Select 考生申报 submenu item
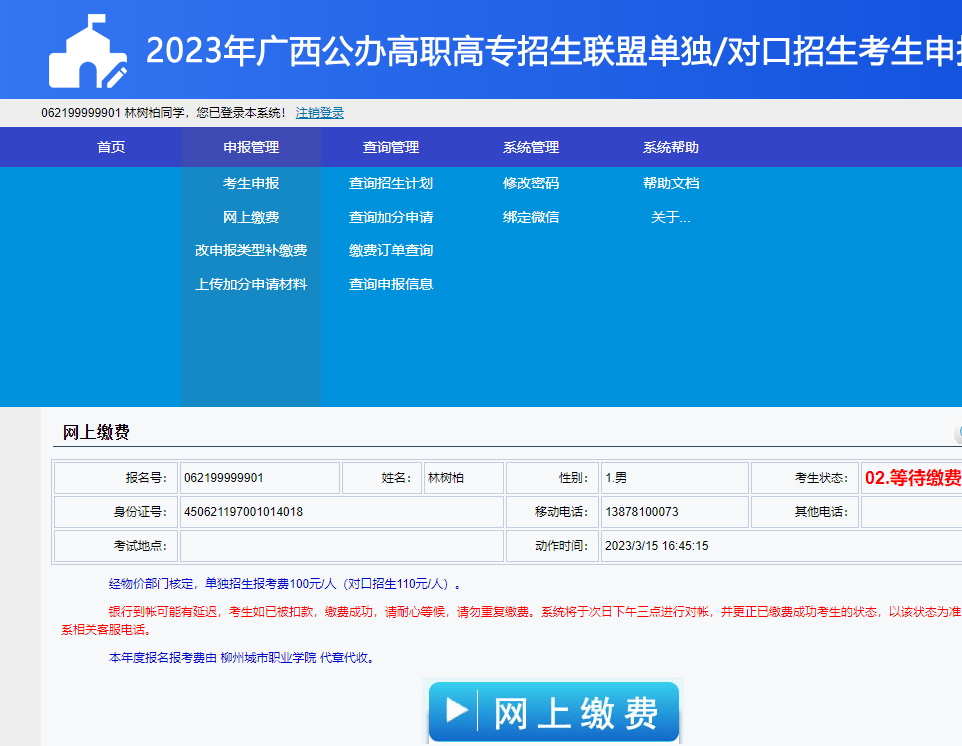962x746 pixels. [251, 184]
